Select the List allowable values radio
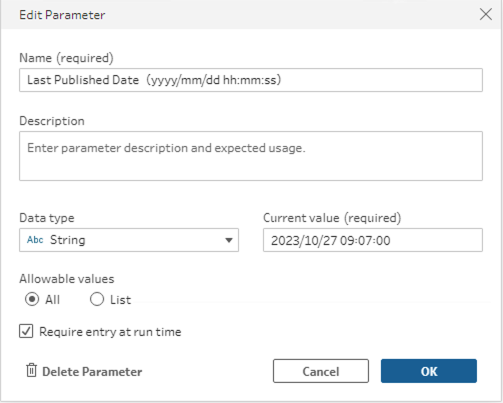 pos(97,299)
